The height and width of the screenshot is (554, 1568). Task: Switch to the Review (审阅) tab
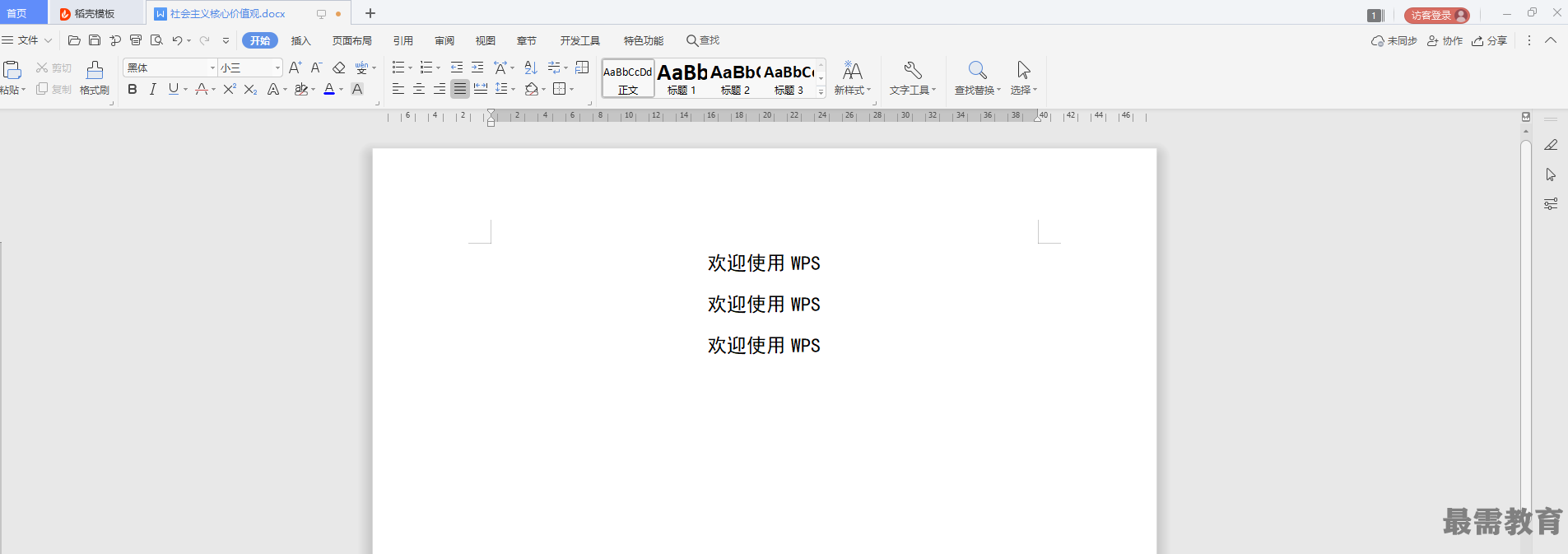(444, 40)
